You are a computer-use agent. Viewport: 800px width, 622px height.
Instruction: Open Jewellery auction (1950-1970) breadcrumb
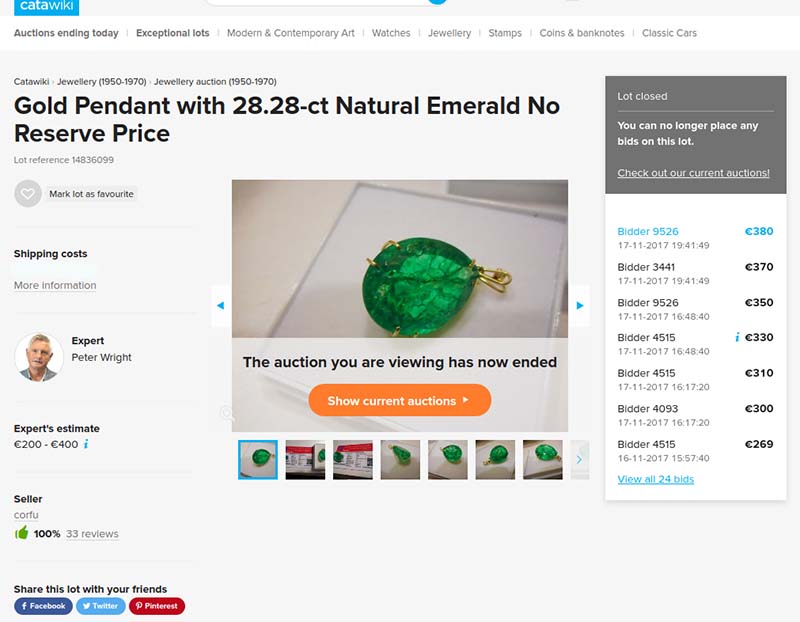tap(215, 82)
